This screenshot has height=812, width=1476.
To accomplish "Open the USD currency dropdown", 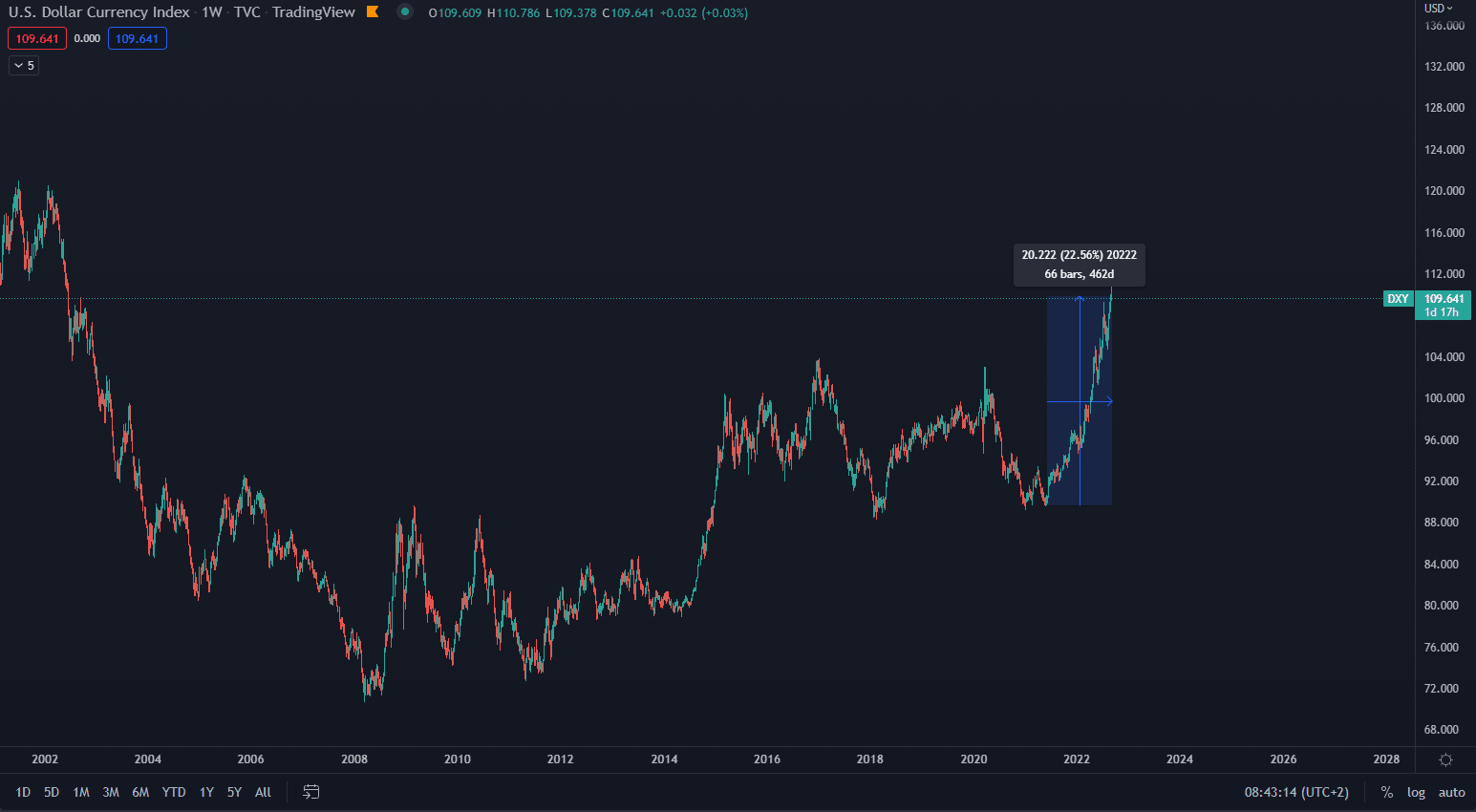I will pos(1438,9).
